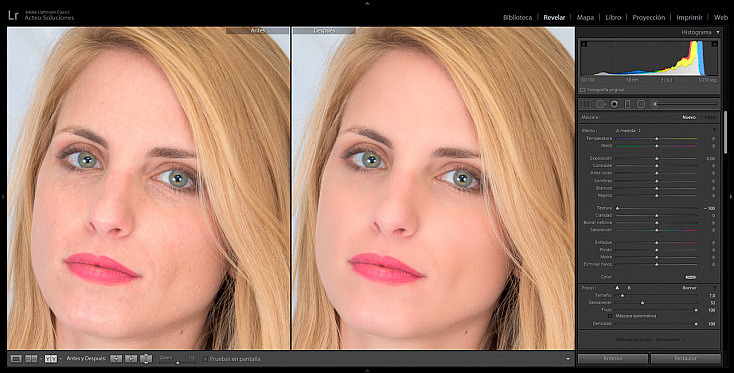Select brush B

point(629,288)
